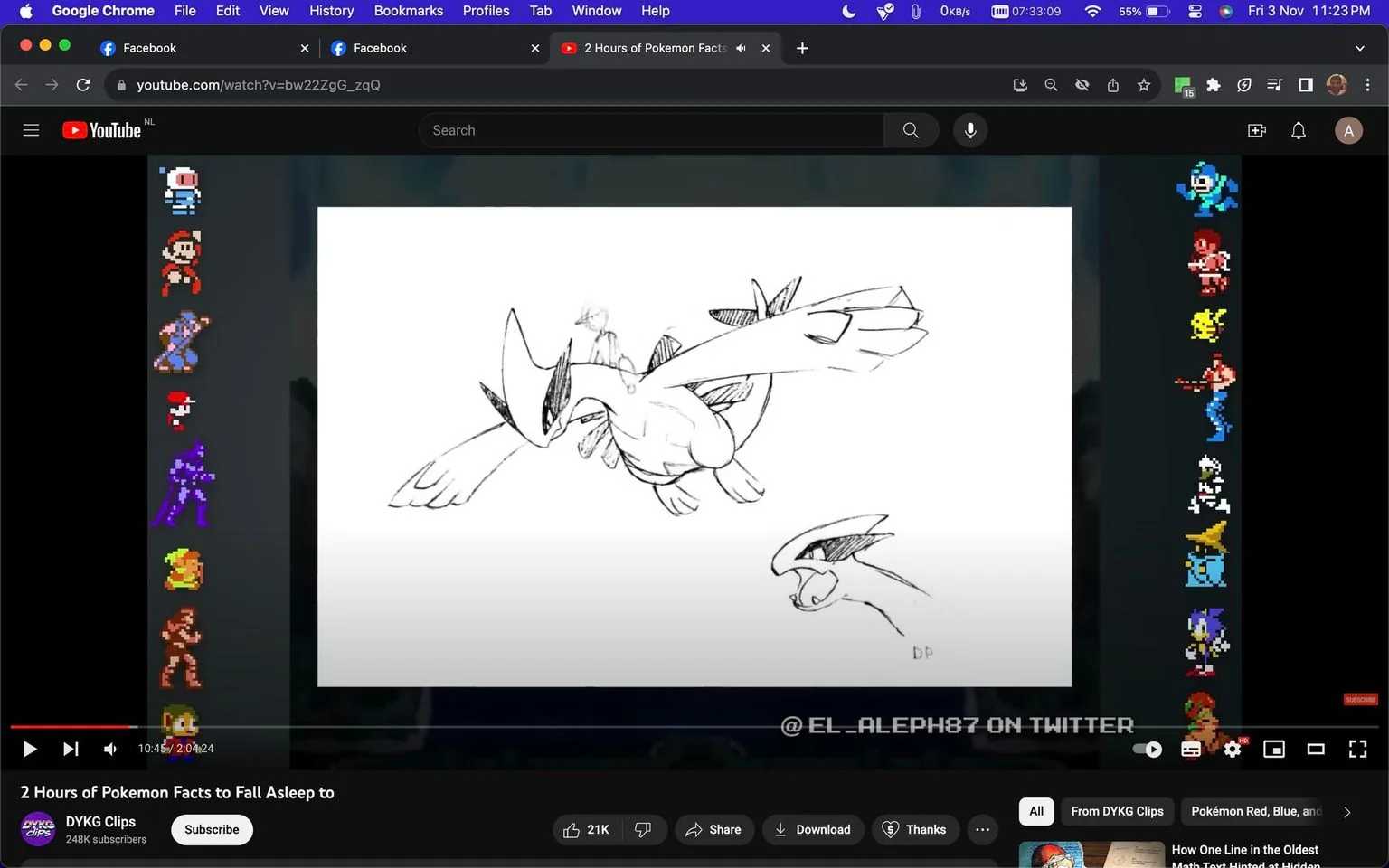
Task: Open the View menu
Action: tap(274, 11)
